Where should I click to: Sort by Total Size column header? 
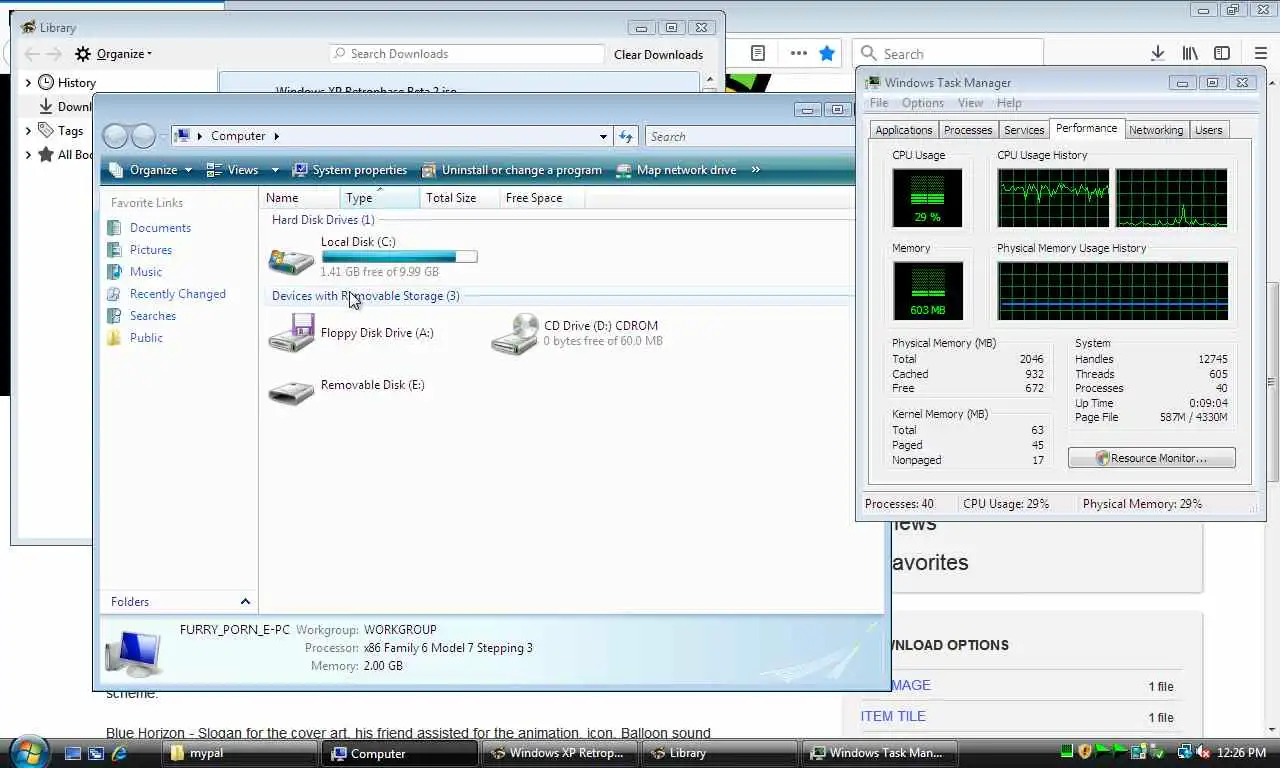point(460,198)
